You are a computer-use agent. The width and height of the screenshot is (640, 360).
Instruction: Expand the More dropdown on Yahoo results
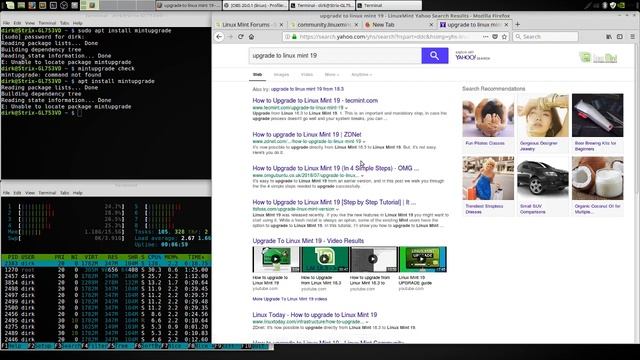click(331, 75)
